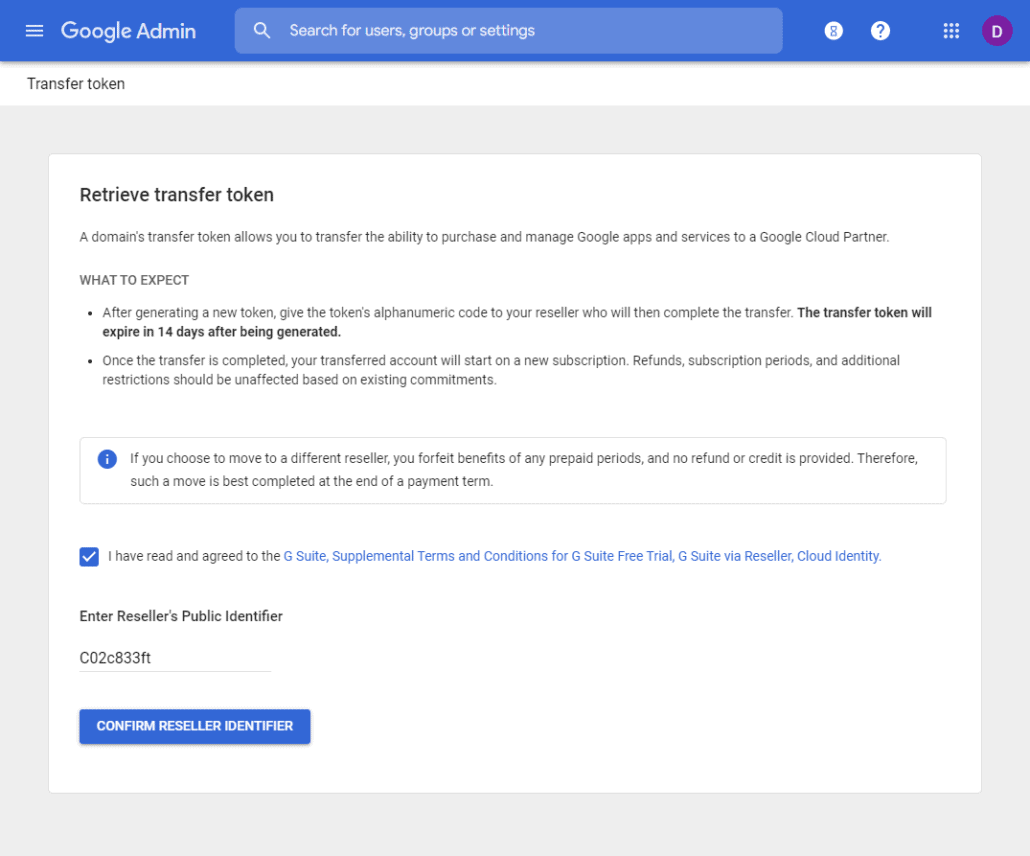Click the Google Admin logo
Screen dimensions: 1030x856
[128, 31]
